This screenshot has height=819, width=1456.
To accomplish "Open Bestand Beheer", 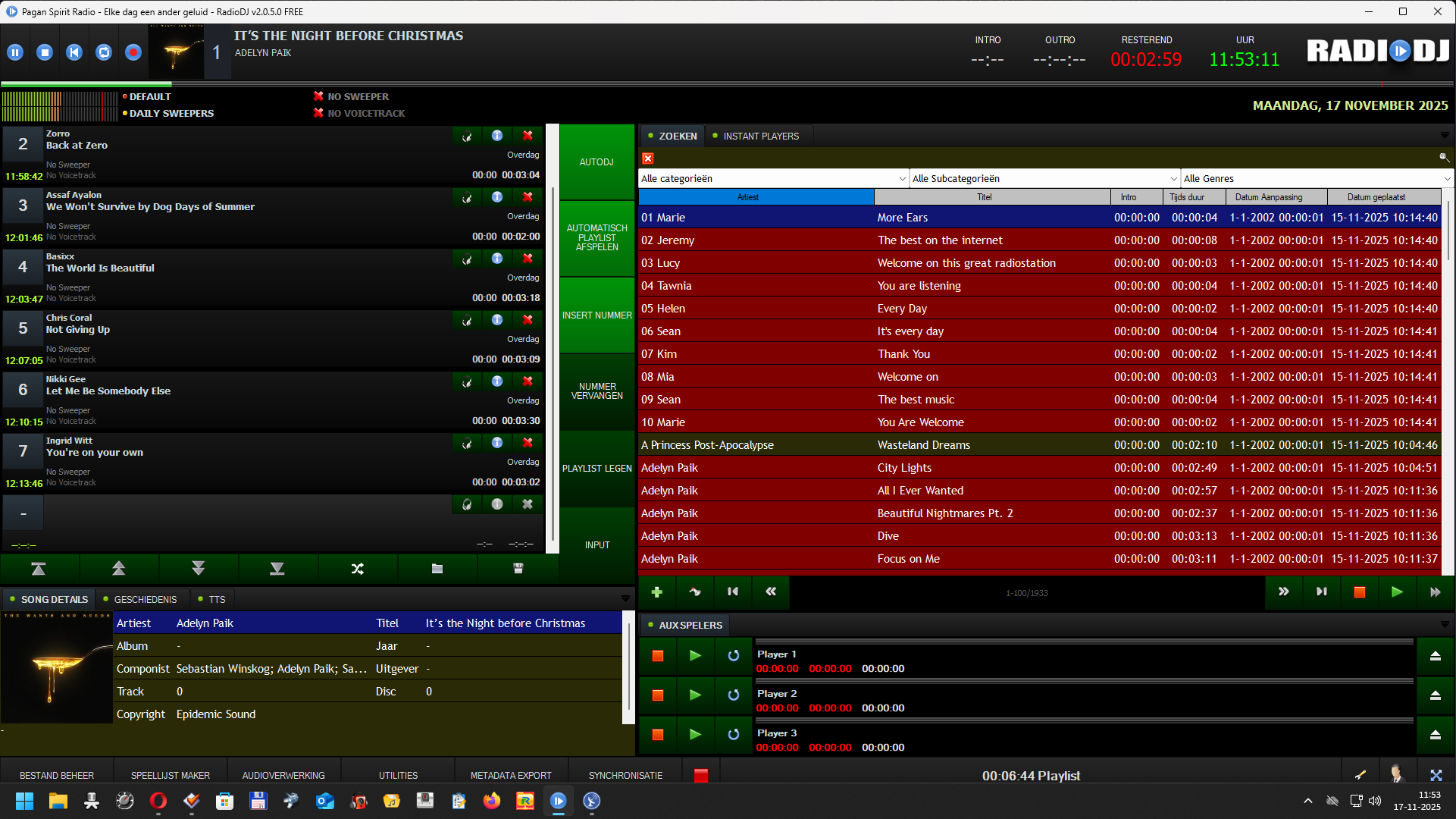I will 57,776.
